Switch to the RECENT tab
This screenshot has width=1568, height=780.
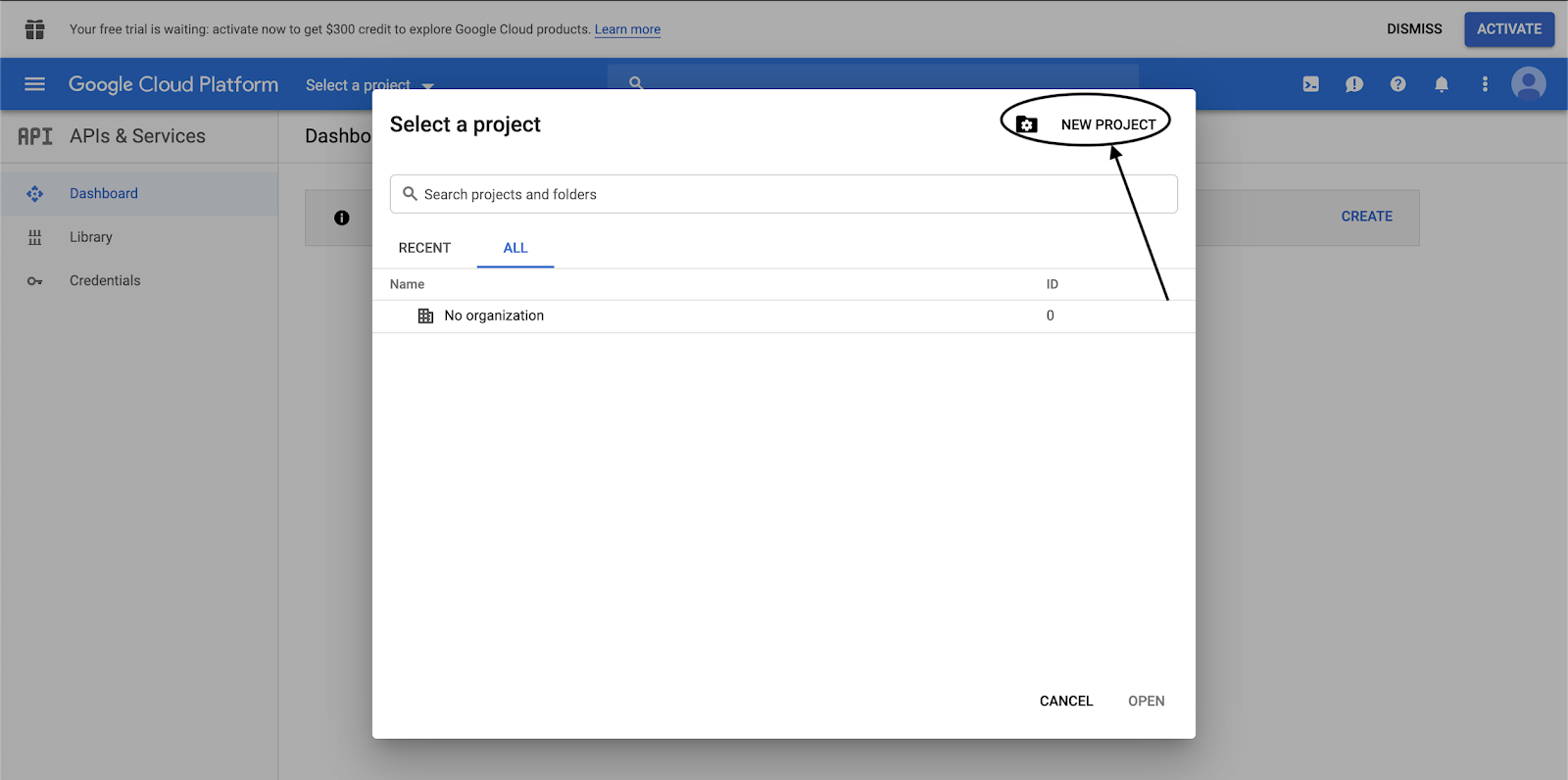click(x=424, y=248)
